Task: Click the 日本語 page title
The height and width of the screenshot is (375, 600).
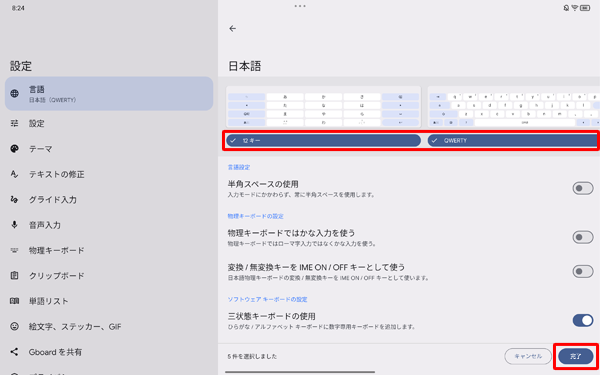Action: coord(245,66)
